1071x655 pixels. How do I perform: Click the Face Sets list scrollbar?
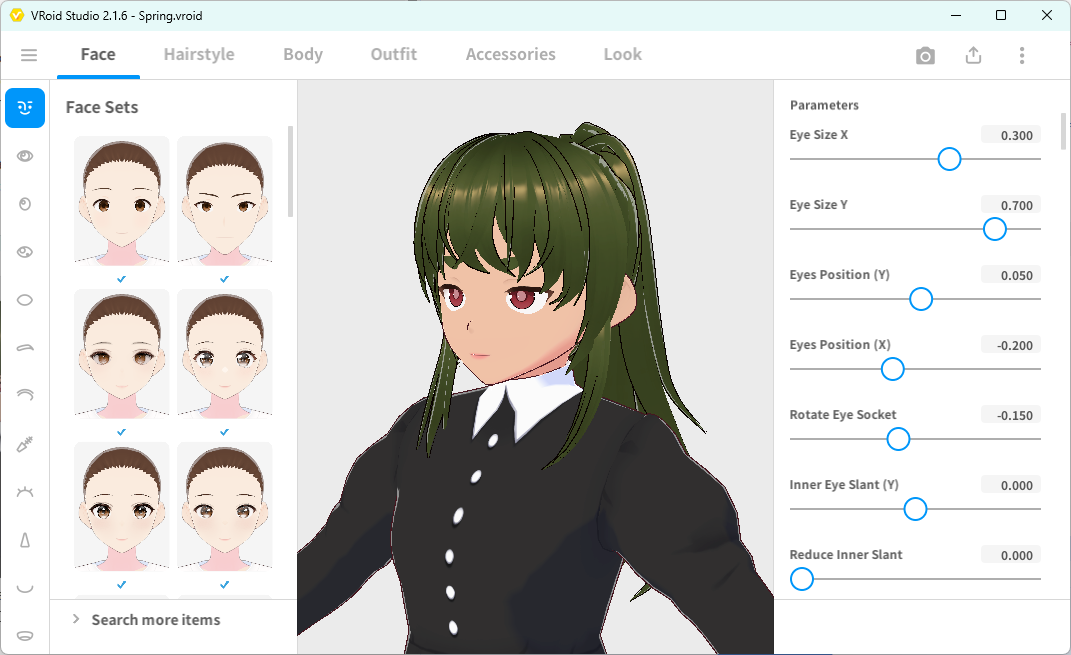point(290,171)
